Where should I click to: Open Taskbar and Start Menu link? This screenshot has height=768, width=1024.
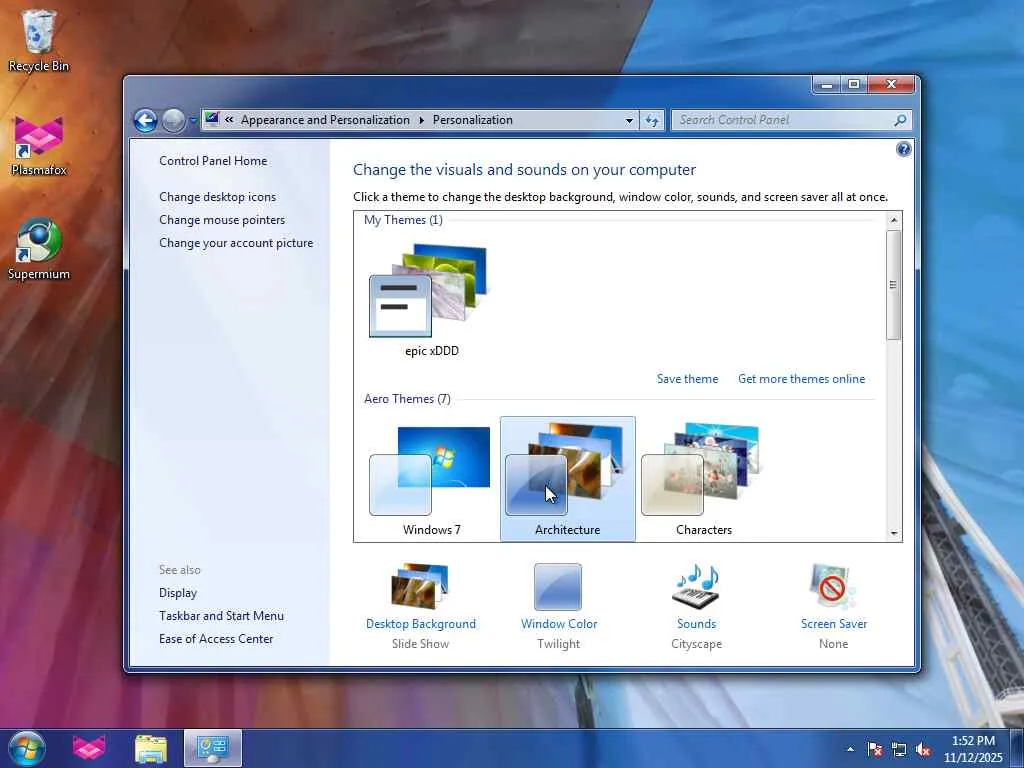(221, 615)
